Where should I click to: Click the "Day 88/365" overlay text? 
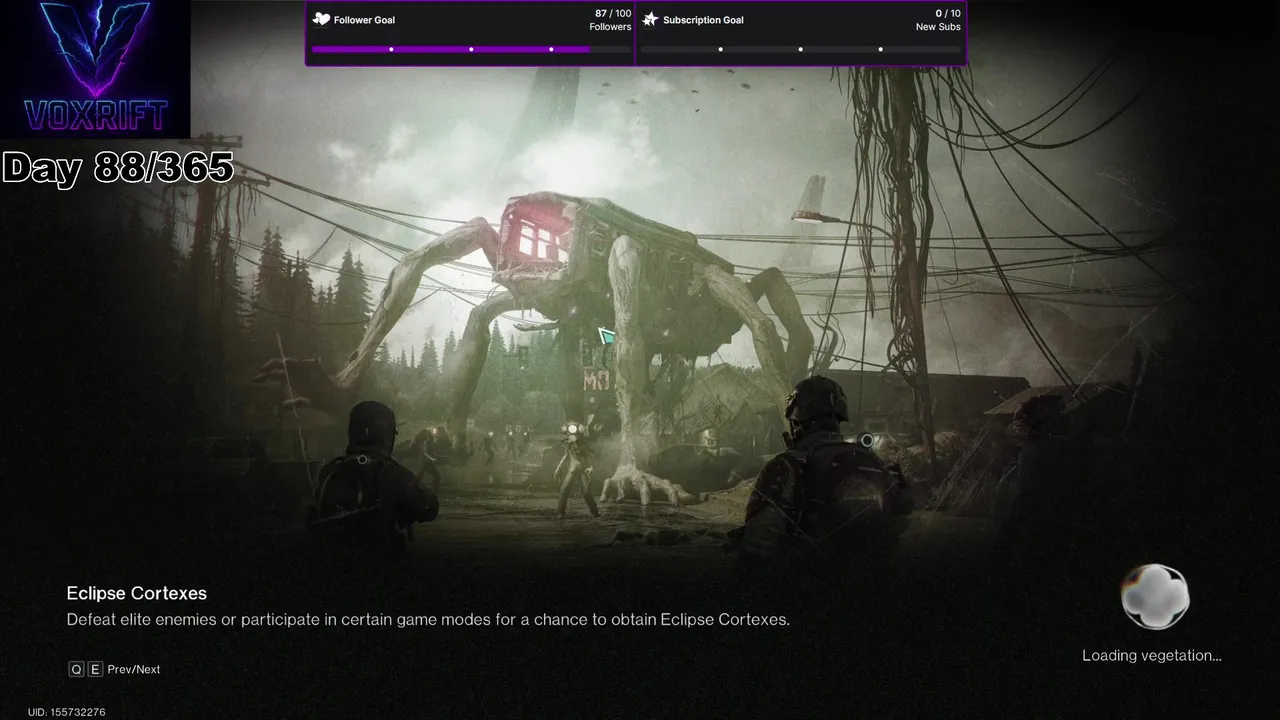118,167
